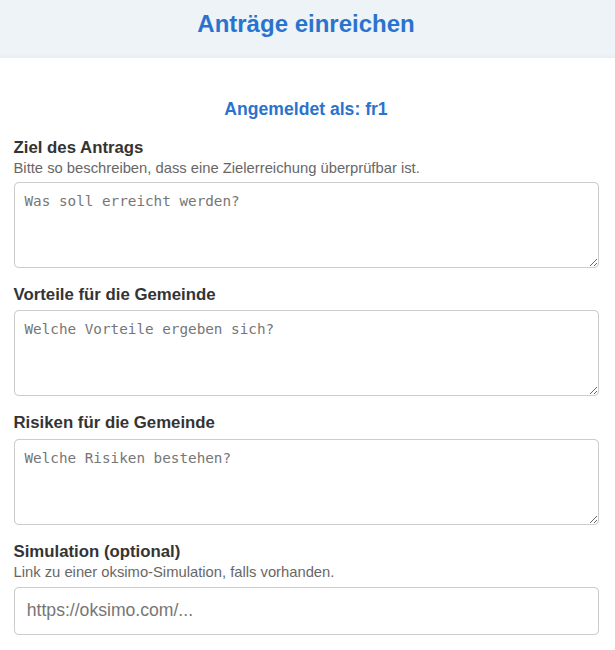Click the 'Welche Risiken bestehen?' placeholder text
The image size is (615, 650).
128,458
